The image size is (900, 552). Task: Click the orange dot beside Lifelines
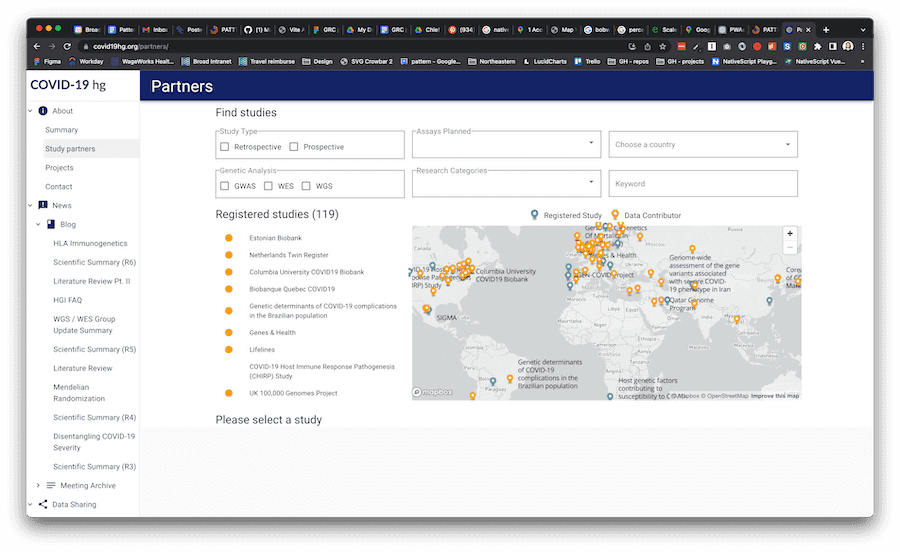[x=228, y=349]
